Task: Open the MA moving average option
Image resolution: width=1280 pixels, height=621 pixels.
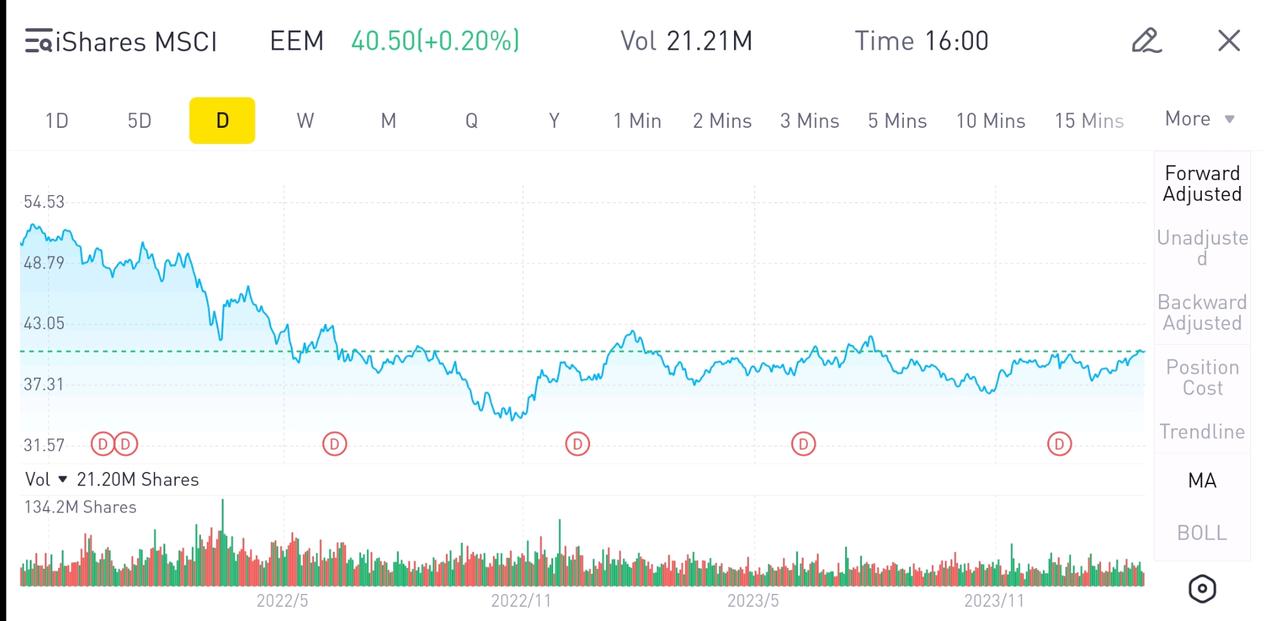Action: point(1201,480)
